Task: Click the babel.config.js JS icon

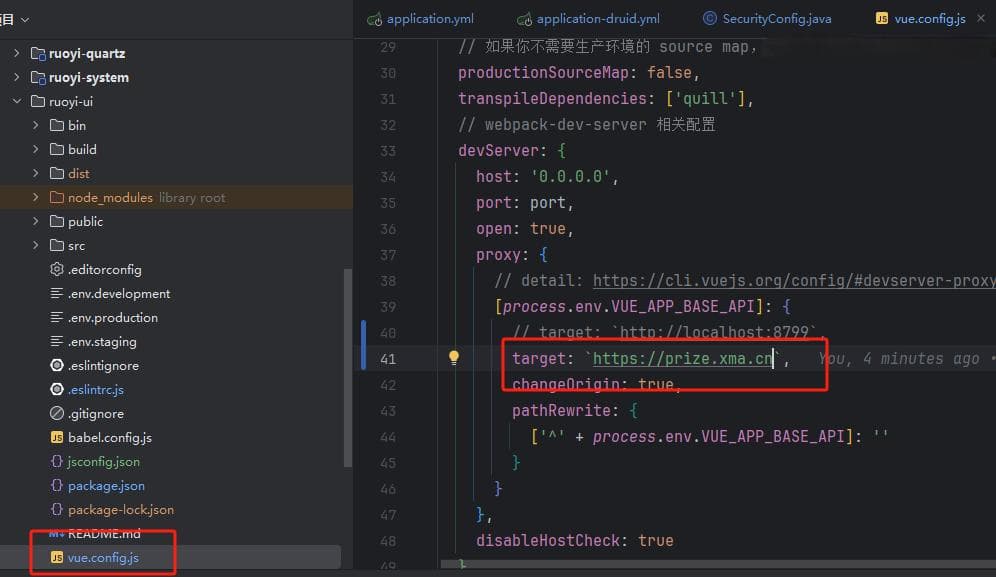Action: tap(57, 437)
